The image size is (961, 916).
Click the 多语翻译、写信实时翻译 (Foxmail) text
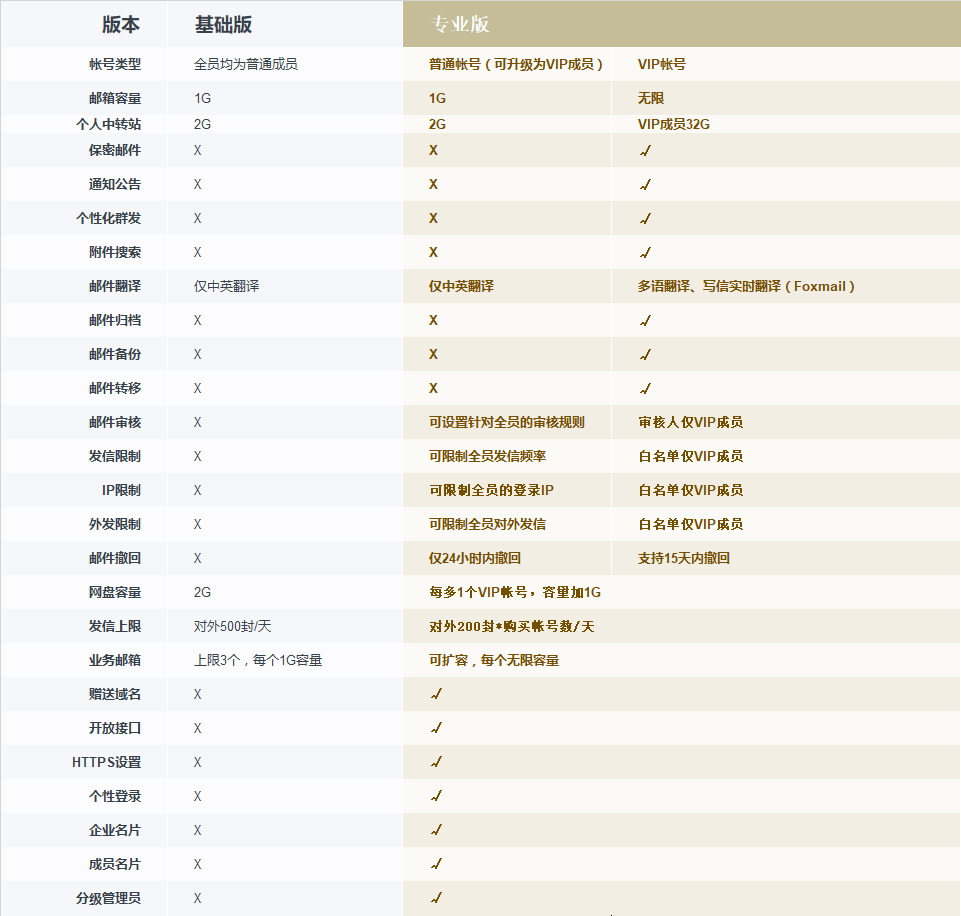746,286
